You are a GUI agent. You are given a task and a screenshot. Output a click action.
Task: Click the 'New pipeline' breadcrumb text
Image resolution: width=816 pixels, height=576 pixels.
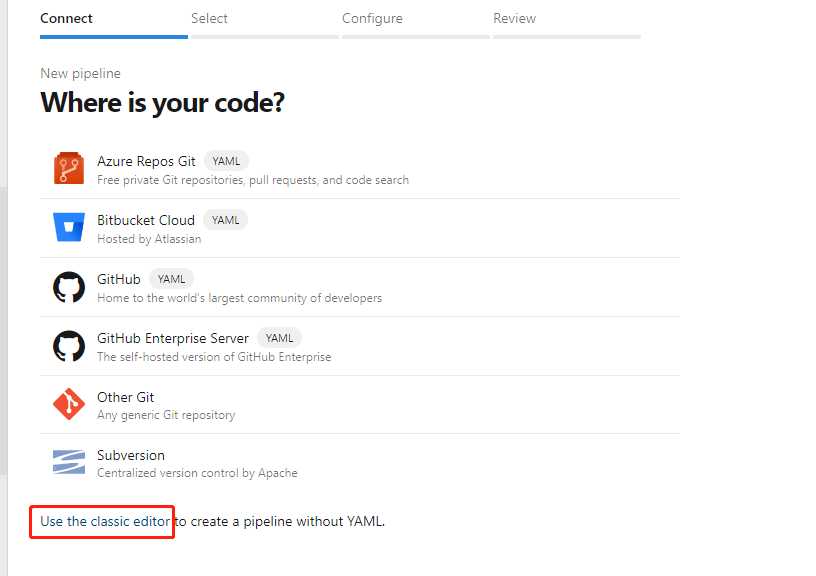tap(80, 73)
